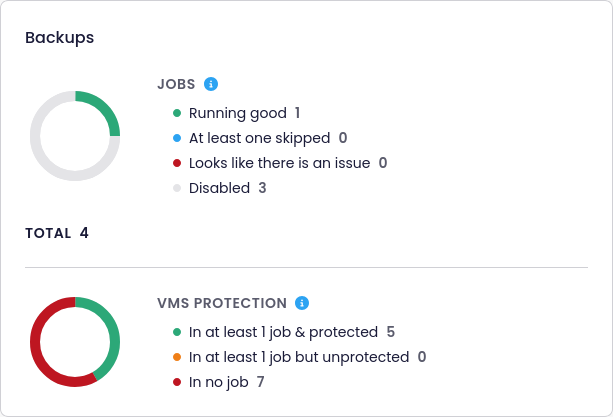Click the gray Disabled status bullet

177,188
